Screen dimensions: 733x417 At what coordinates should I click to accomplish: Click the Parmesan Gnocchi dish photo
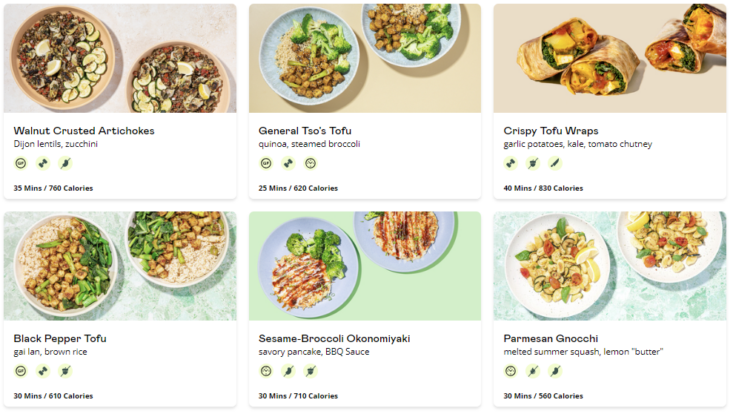[x=609, y=265]
